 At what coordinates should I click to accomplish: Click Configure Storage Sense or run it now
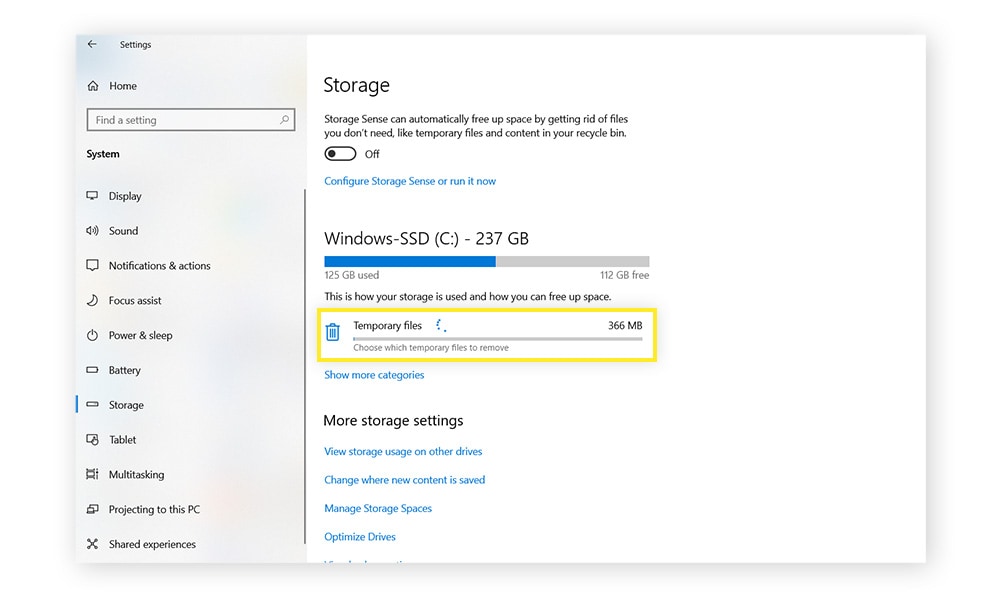tap(409, 181)
